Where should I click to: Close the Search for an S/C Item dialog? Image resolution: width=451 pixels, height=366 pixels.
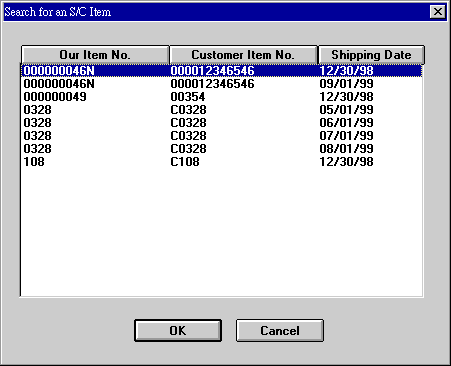pyautogui.click(x=438, y=12)
